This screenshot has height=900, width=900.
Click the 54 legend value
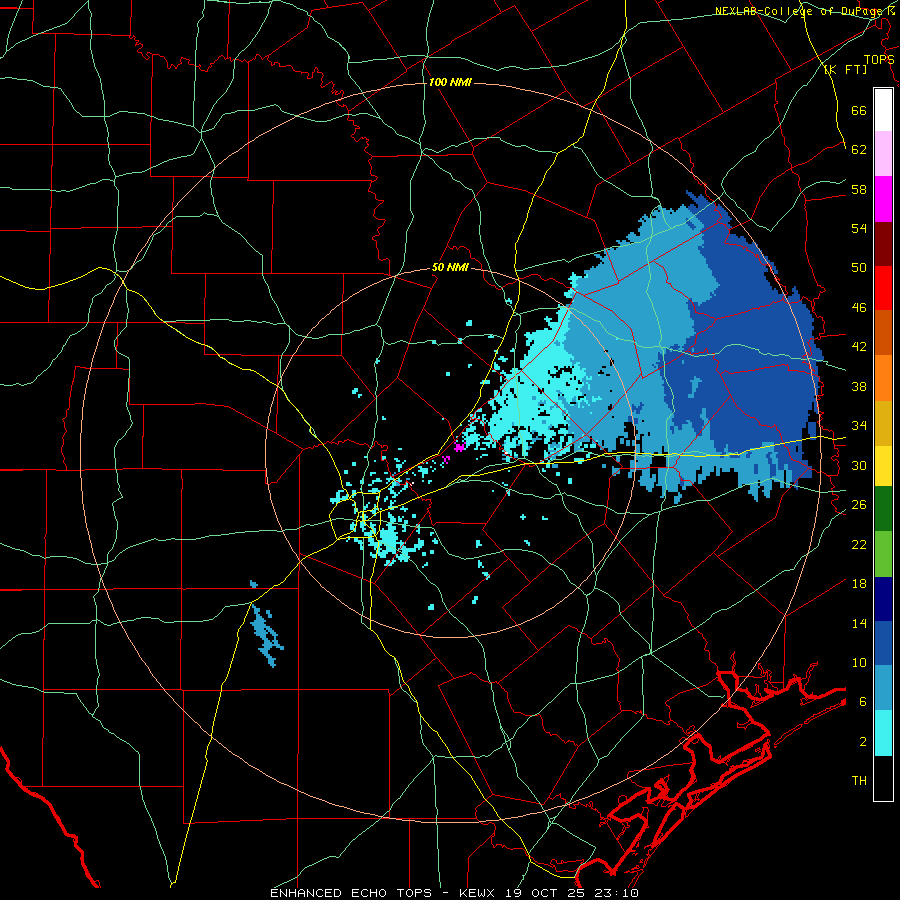(x=859, y=228)
